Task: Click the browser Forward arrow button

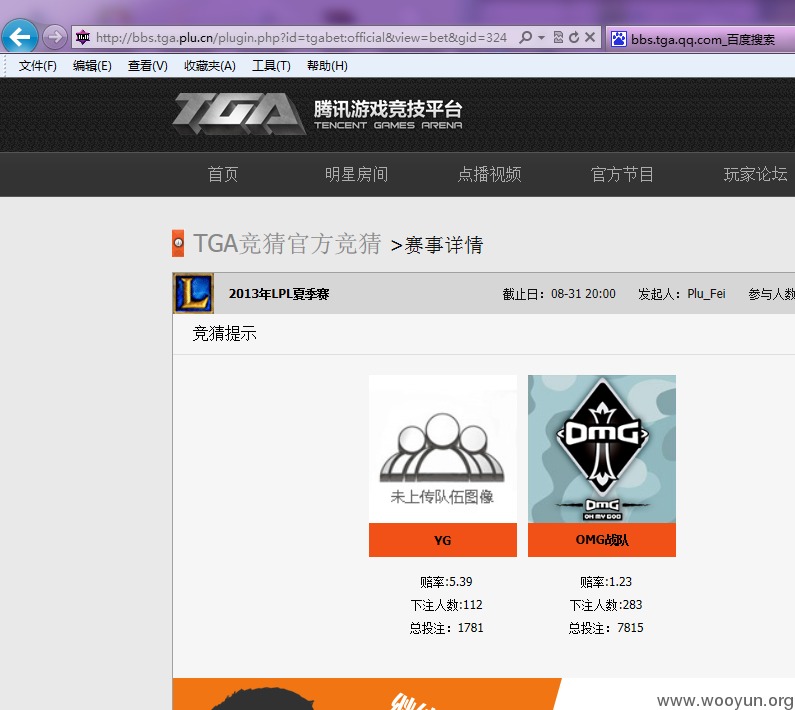Action: [54, 37]
